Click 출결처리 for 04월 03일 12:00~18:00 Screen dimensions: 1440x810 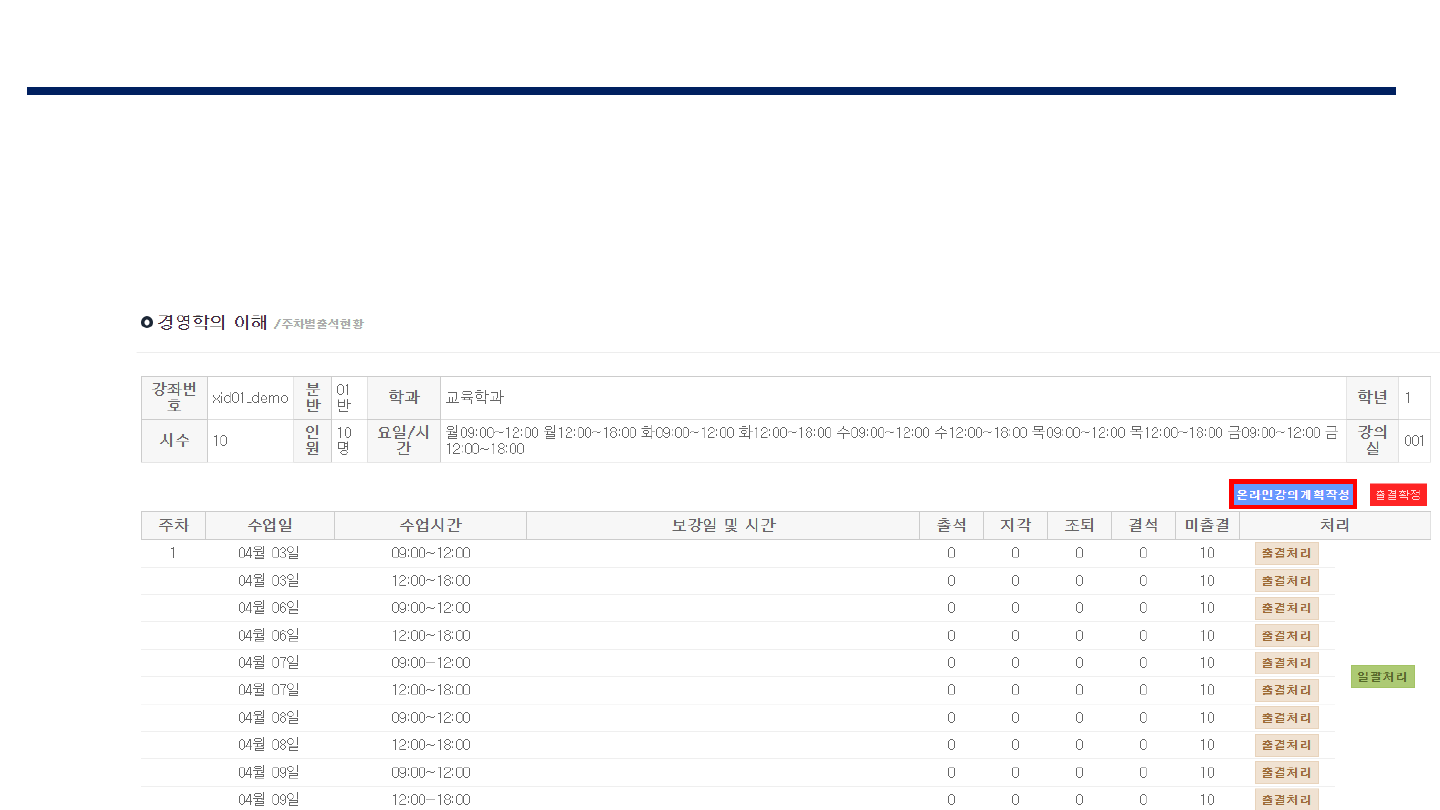click(x=1286, y=581)
